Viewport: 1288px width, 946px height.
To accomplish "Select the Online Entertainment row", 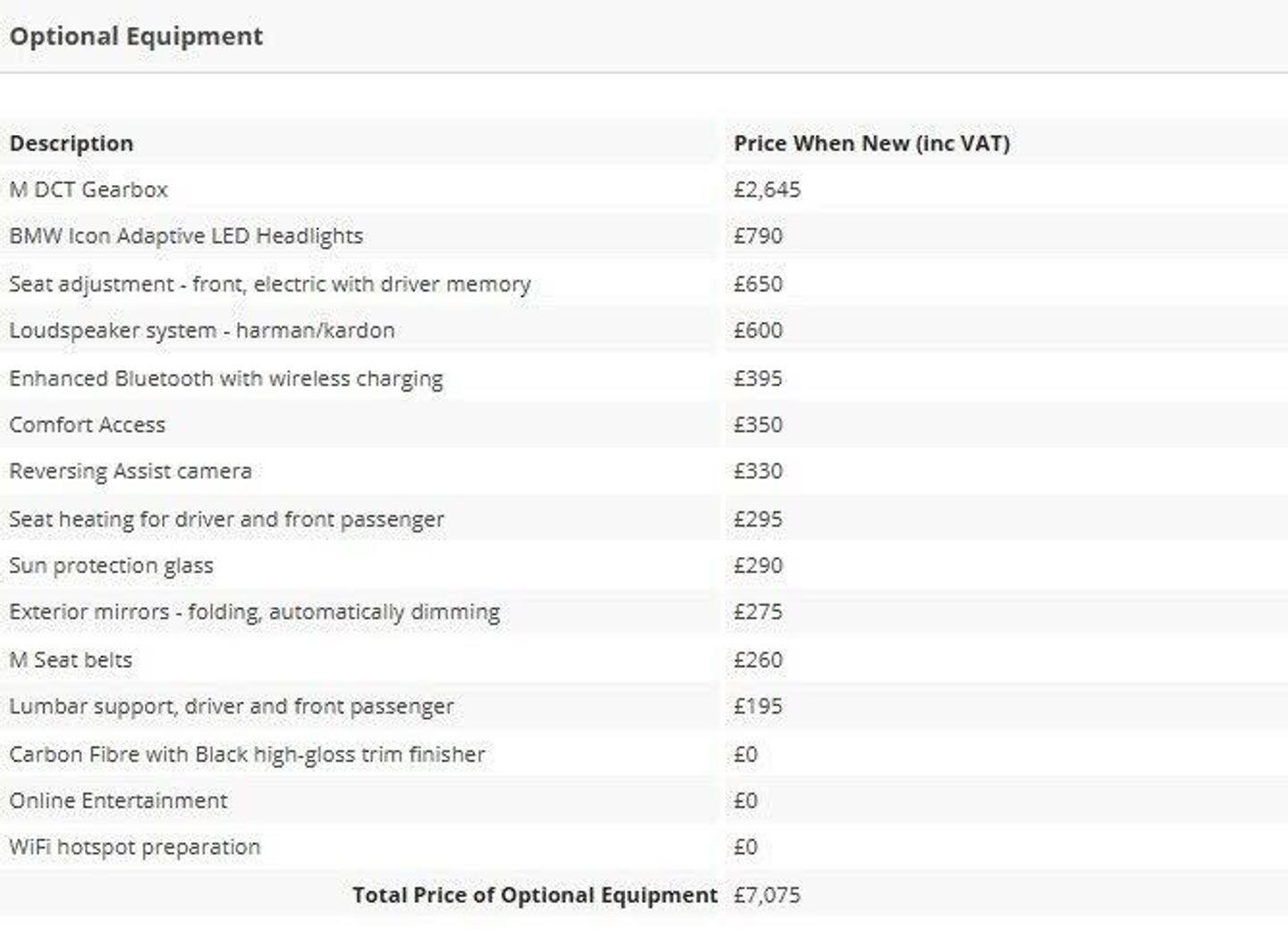I will (118, 800).
